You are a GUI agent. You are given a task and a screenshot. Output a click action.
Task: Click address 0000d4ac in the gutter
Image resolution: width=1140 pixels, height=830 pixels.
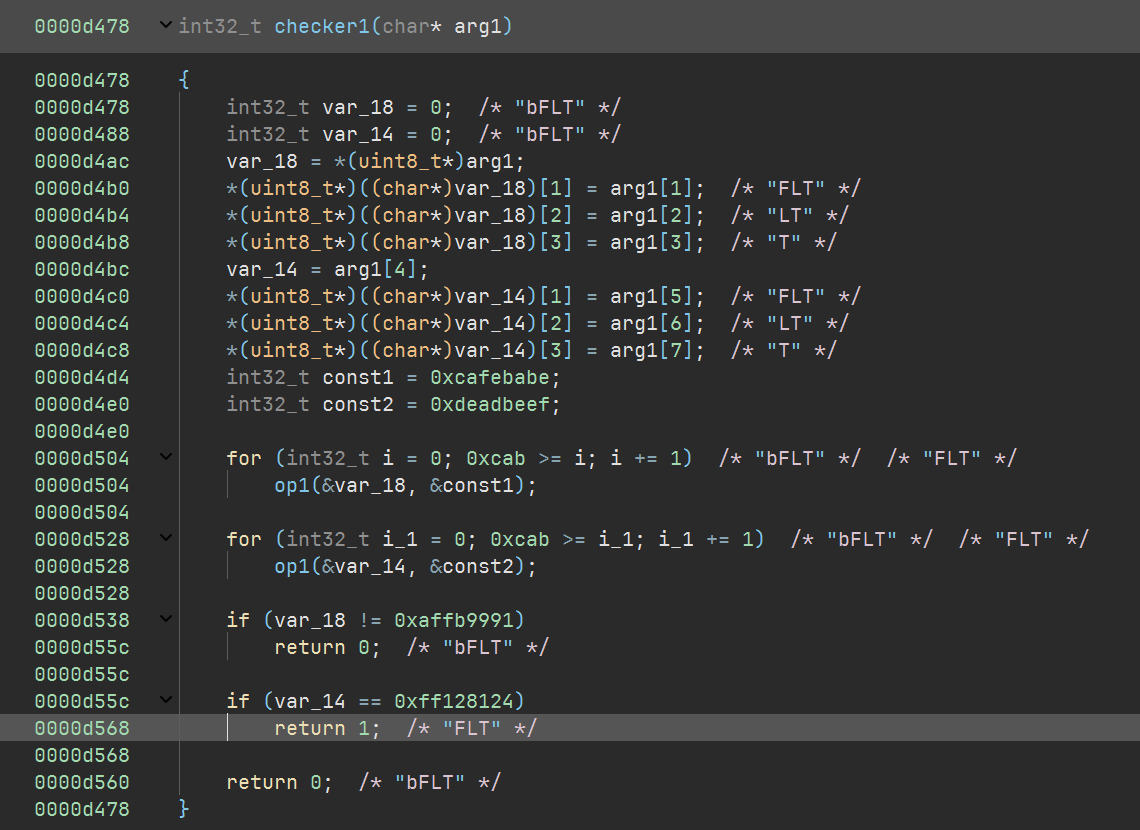pyautogui.click(x=82, y=161)
